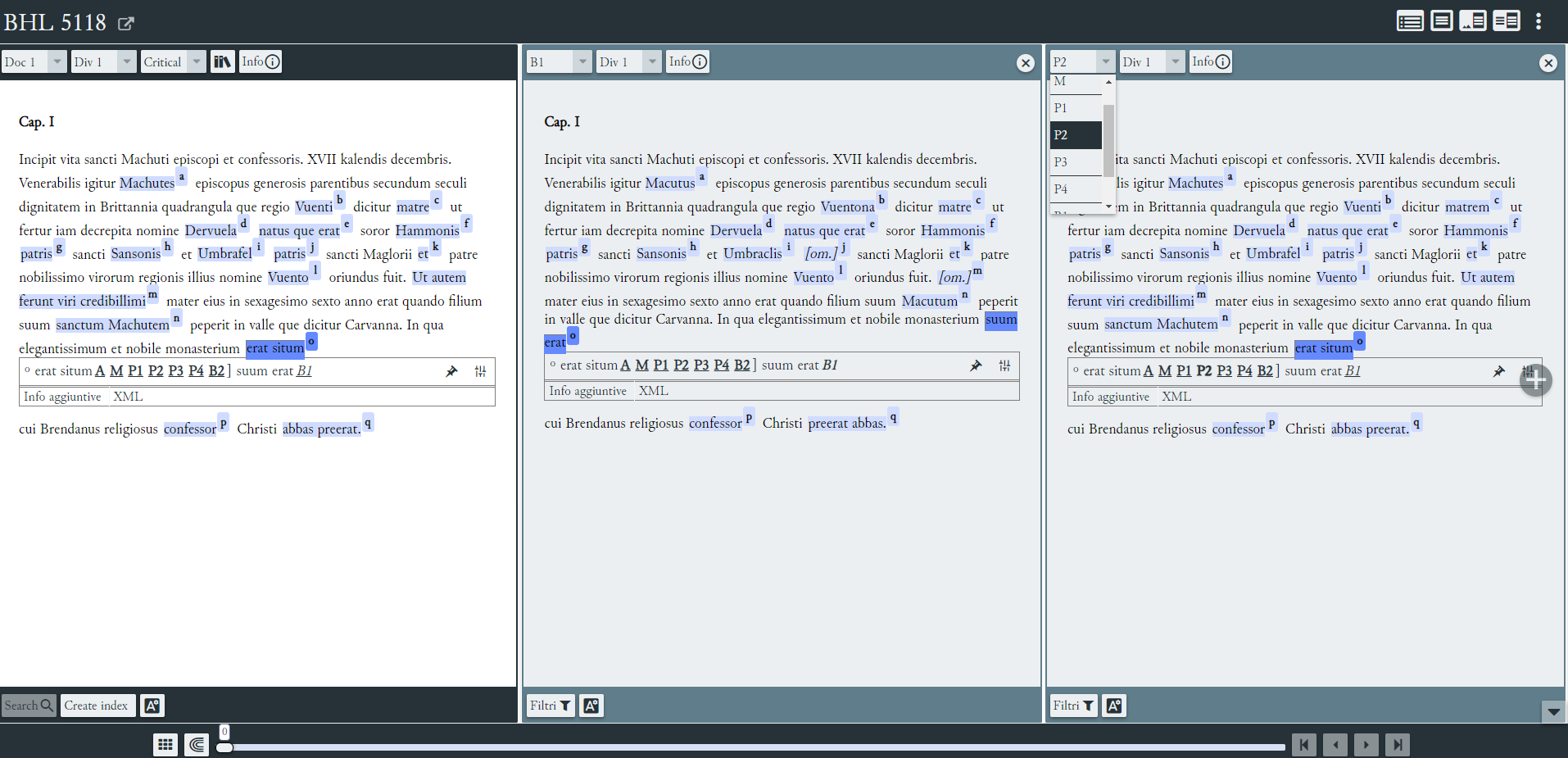Open the witnesses list books icon

[x=222, y=61]
